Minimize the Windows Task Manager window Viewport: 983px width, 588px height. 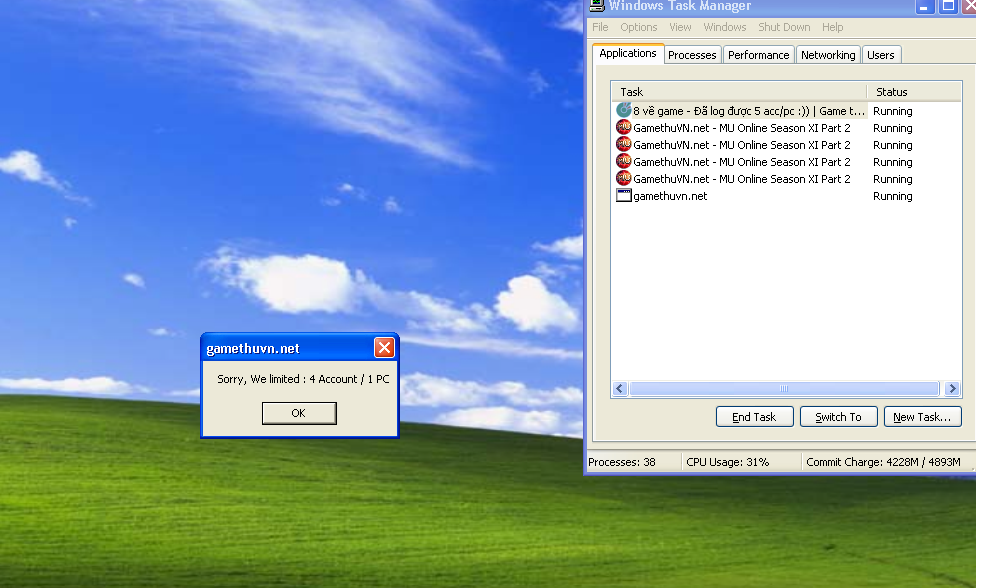(x=924, y=6)
